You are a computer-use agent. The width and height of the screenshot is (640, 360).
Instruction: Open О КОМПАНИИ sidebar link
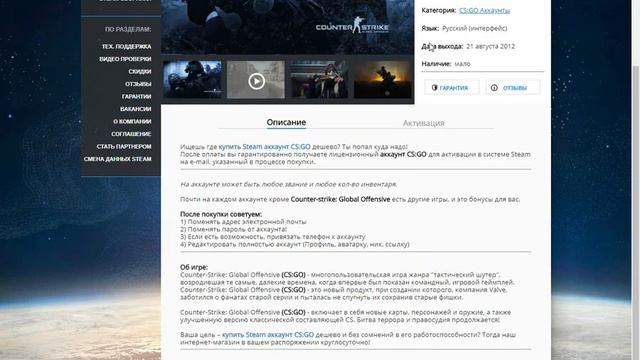click(x=132, y=121)
